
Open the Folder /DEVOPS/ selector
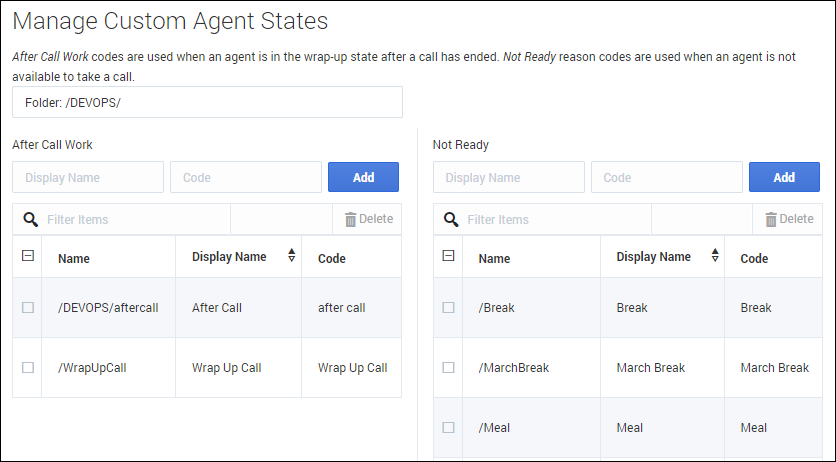[x=207, y=102]
